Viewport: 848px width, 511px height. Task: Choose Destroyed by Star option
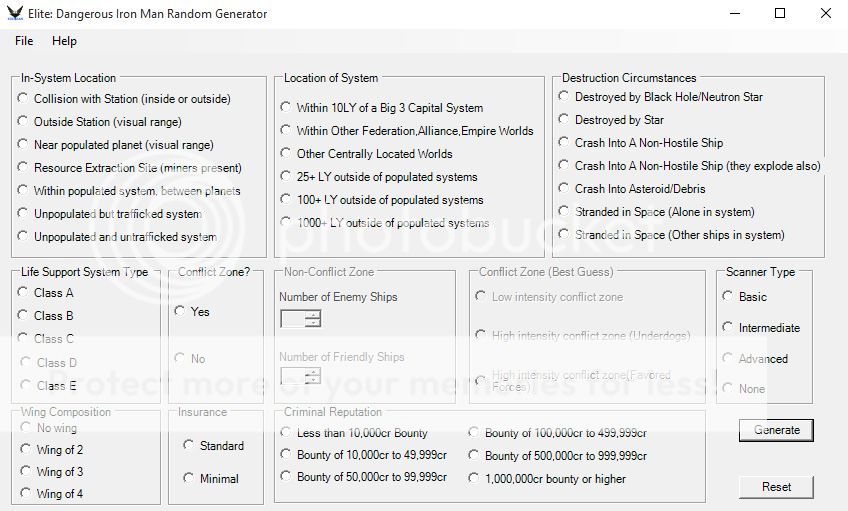click(x=611, y=120)
